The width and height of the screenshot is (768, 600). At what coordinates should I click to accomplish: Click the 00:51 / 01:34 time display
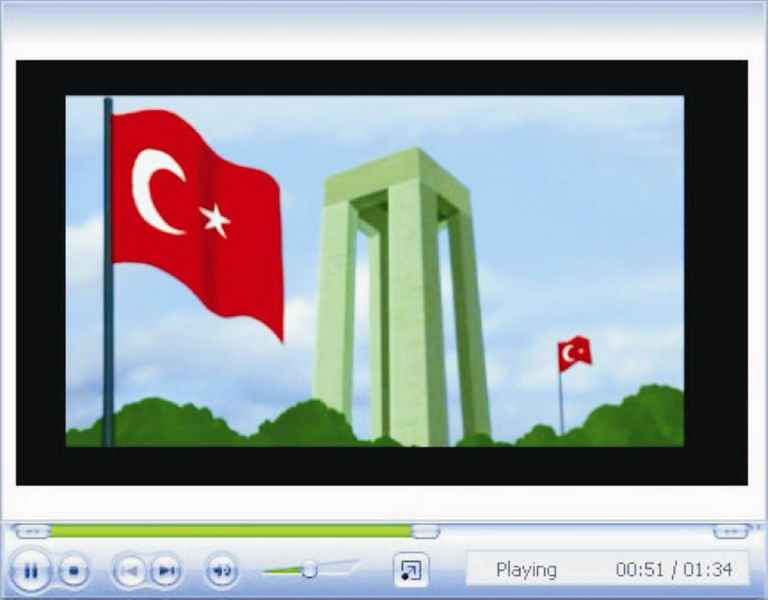[674, 570]
